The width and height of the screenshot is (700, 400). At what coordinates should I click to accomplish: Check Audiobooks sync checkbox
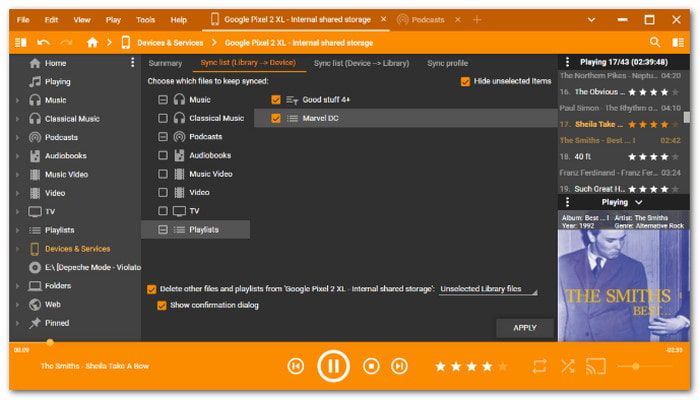pyautogui.click(x=163, y=155)
